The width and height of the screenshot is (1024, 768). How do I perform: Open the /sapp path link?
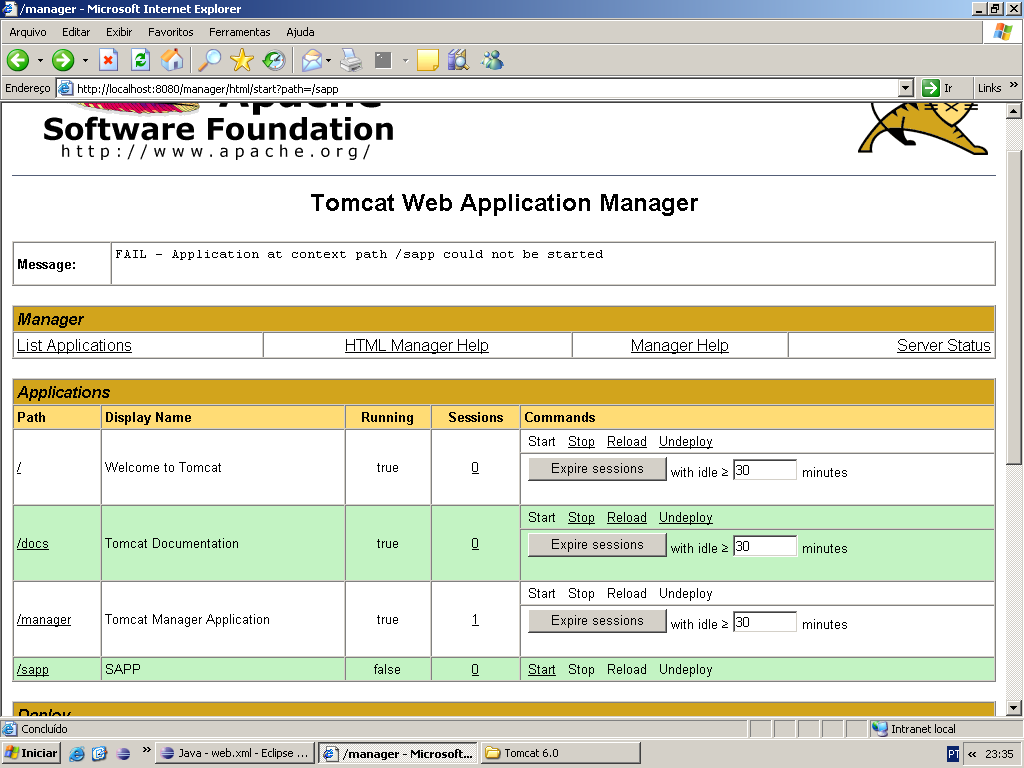point(33,669)
